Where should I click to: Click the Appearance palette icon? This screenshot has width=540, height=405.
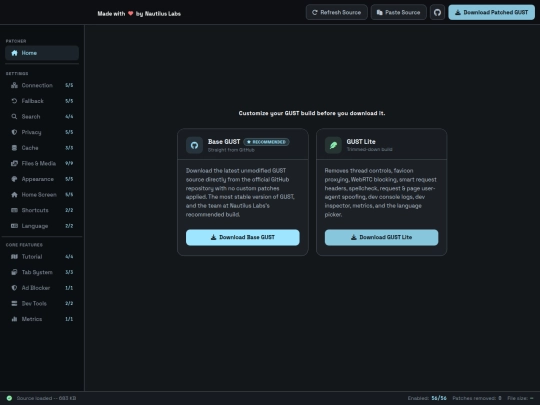(x=14, y=179)
